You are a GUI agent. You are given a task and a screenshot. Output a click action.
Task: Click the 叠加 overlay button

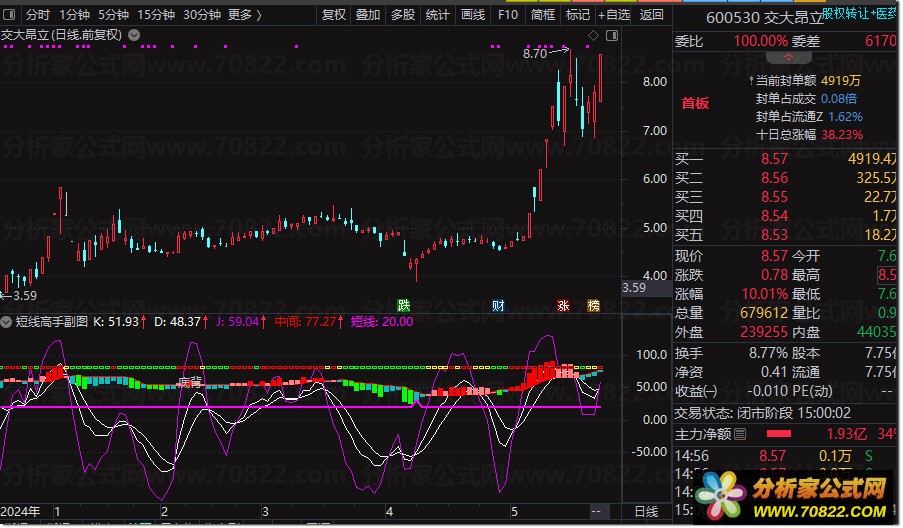click(x=367, y=14)
